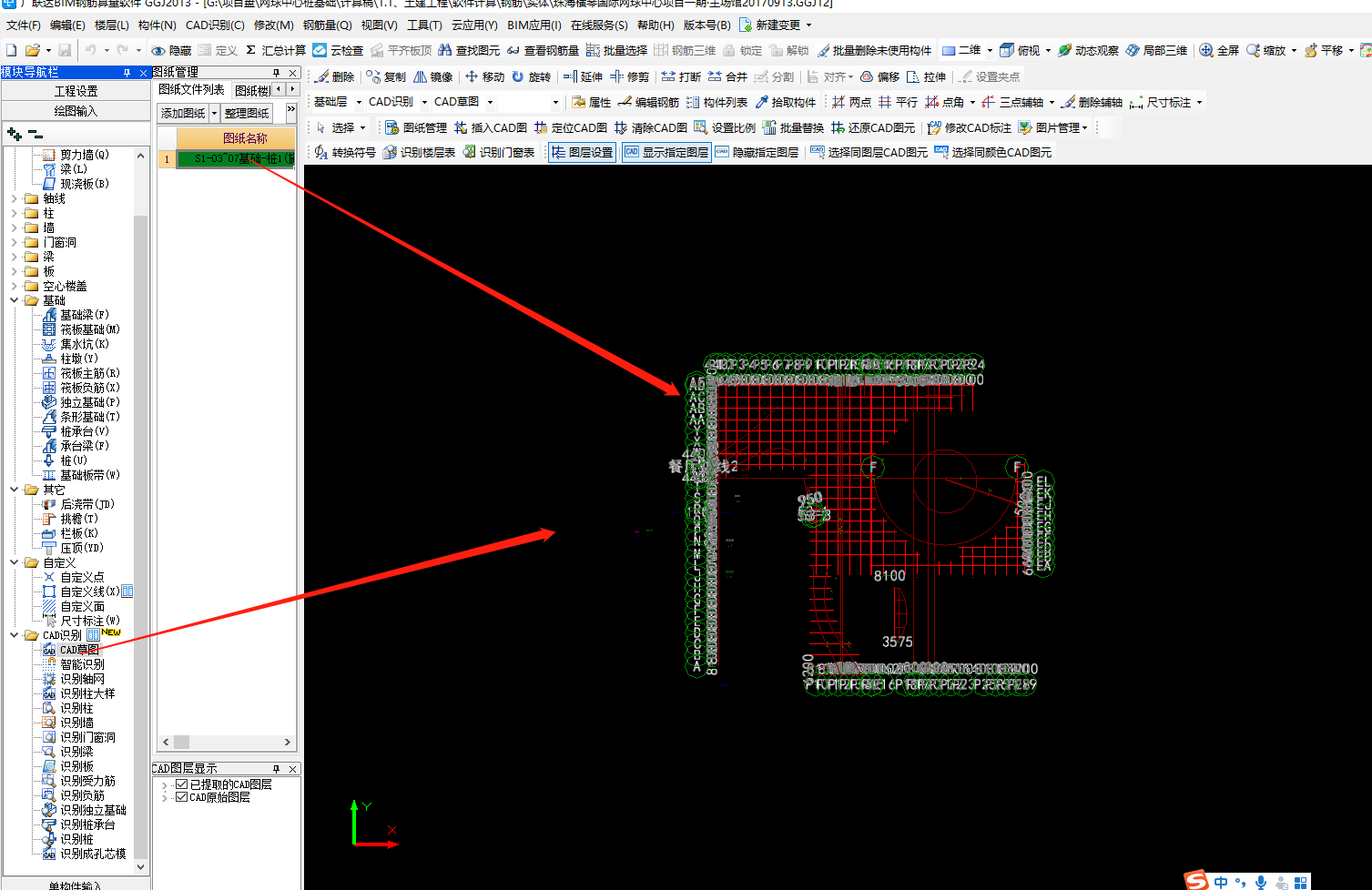Viewport: 1372px width, 890px height.
Task: Click 识别楼层表 recognize floor table
Action: tap(419, 152)
